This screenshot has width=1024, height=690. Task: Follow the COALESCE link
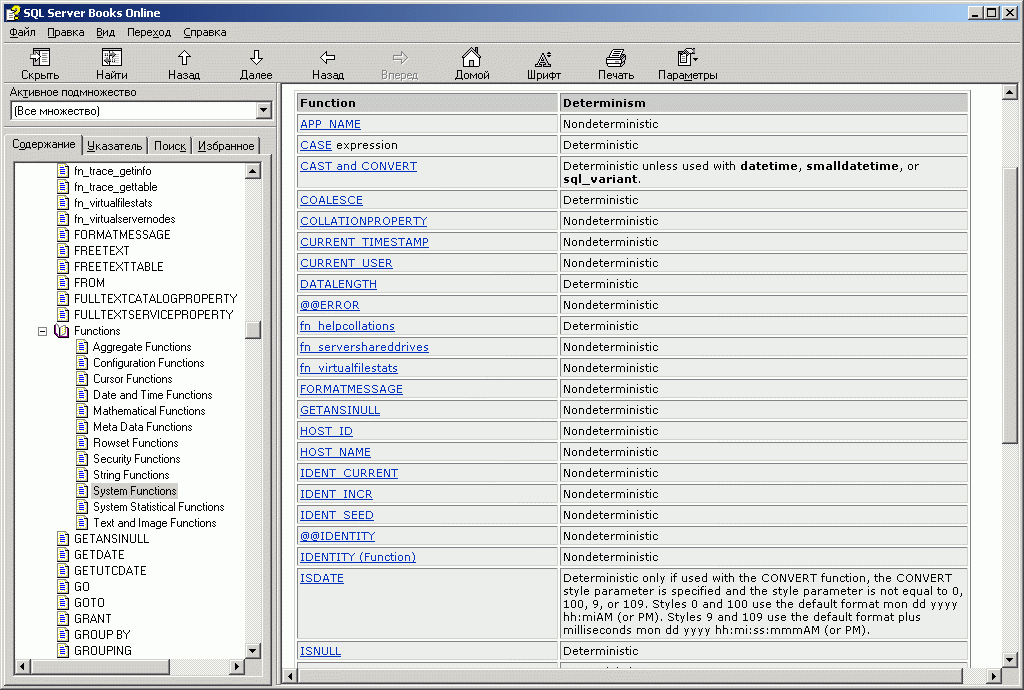331,200
